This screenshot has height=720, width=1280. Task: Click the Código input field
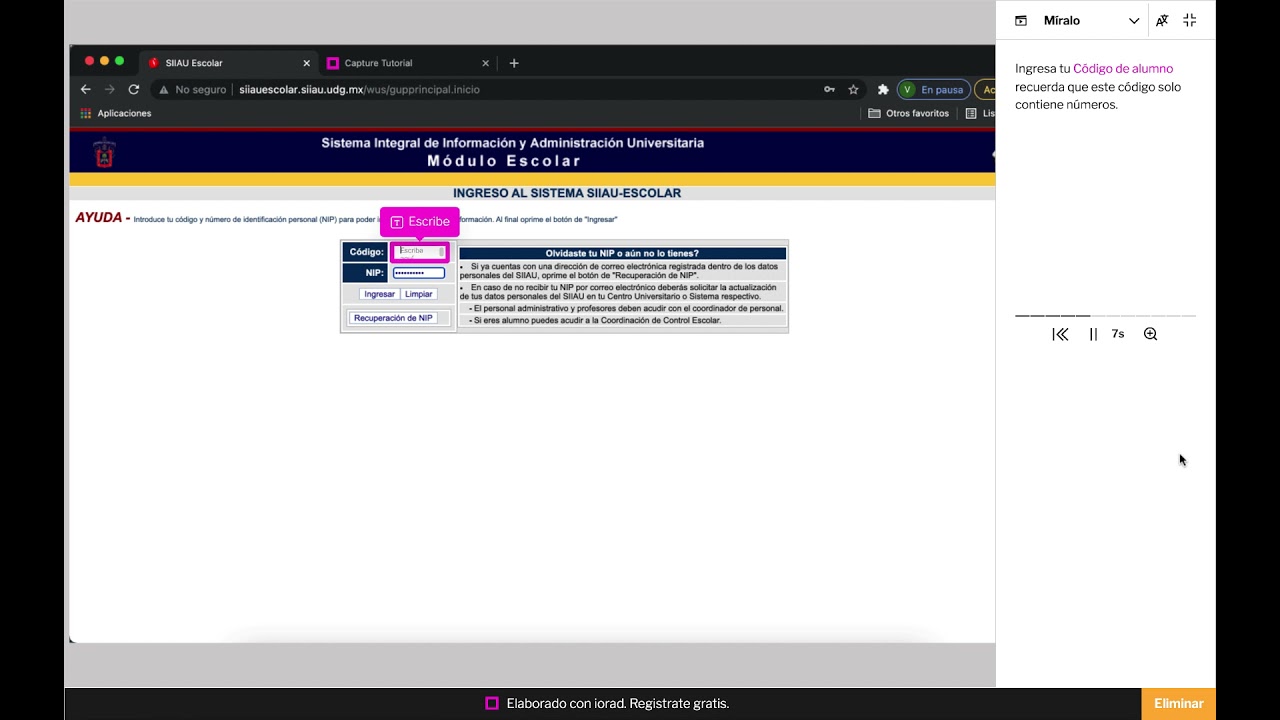[419, 252]
